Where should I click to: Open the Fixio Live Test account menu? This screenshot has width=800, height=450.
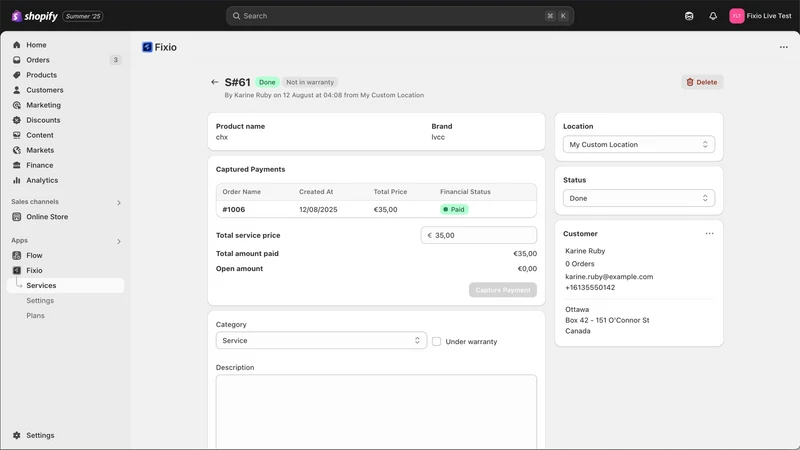pos(760,16)
